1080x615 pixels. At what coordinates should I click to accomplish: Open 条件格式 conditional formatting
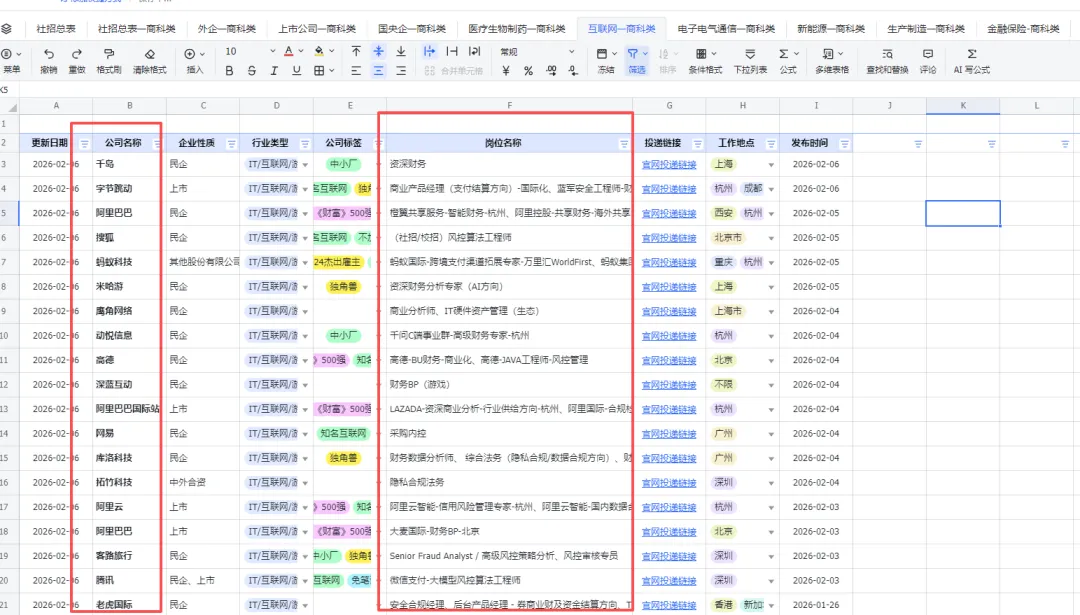point(705,61)
